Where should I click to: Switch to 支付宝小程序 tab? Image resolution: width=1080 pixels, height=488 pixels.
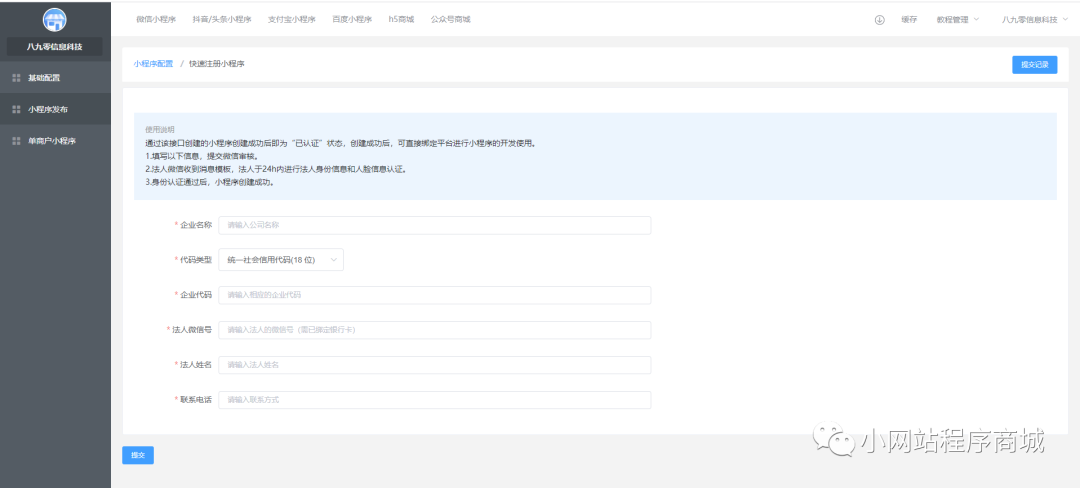click(291, 20)
